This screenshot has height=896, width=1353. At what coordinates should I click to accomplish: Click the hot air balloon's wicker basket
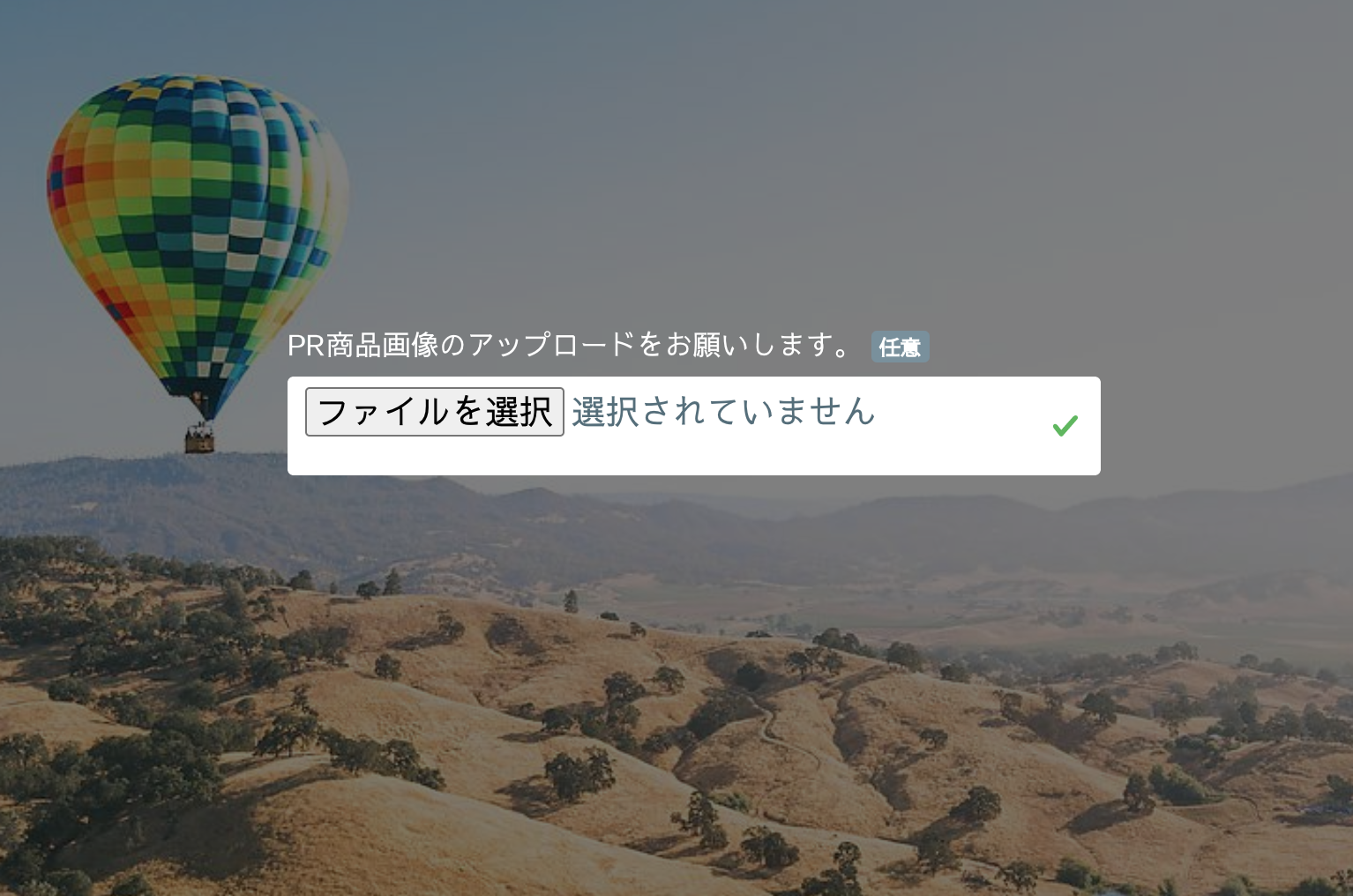(x=199, y=438)
